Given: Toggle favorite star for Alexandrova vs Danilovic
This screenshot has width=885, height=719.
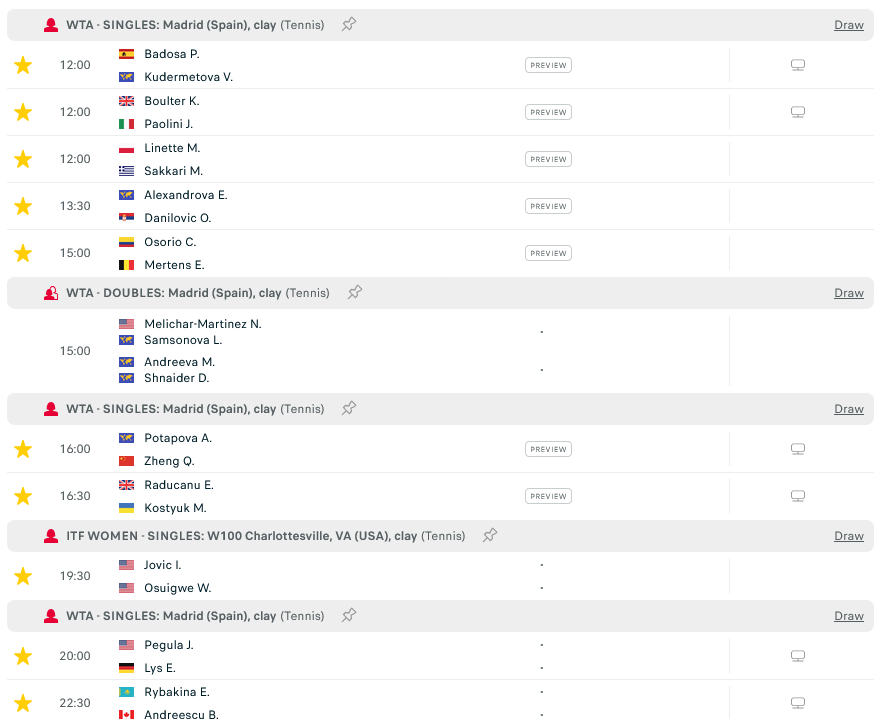Looking at the screenshot, I should [23, 206].
